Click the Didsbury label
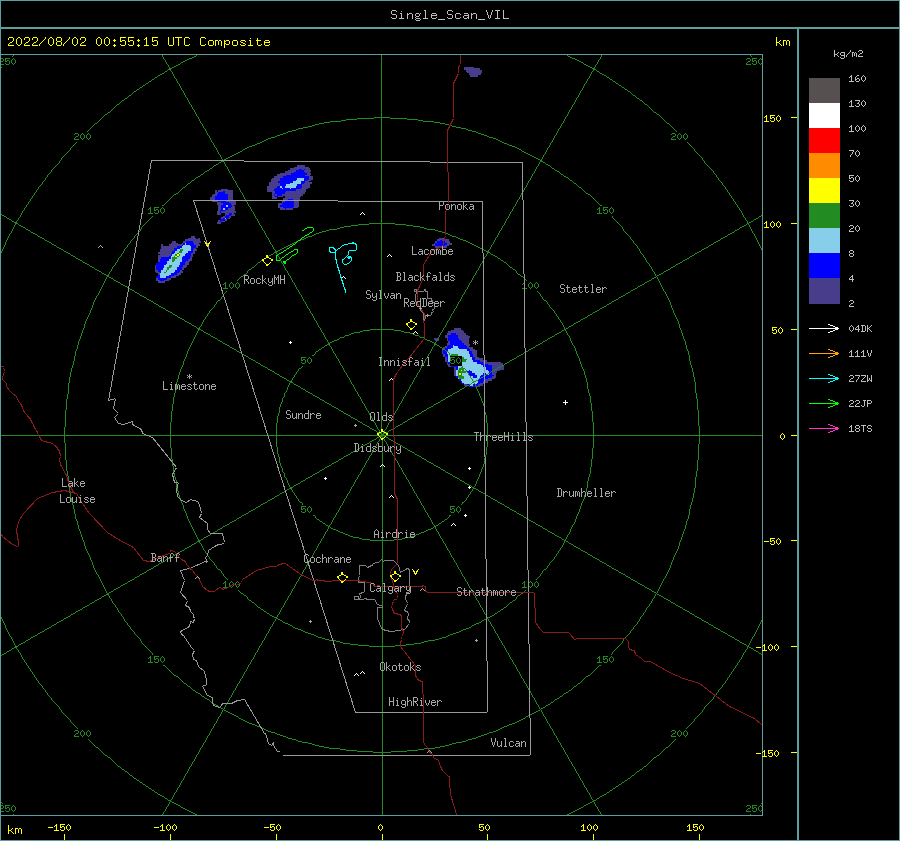 coord(377,448)
